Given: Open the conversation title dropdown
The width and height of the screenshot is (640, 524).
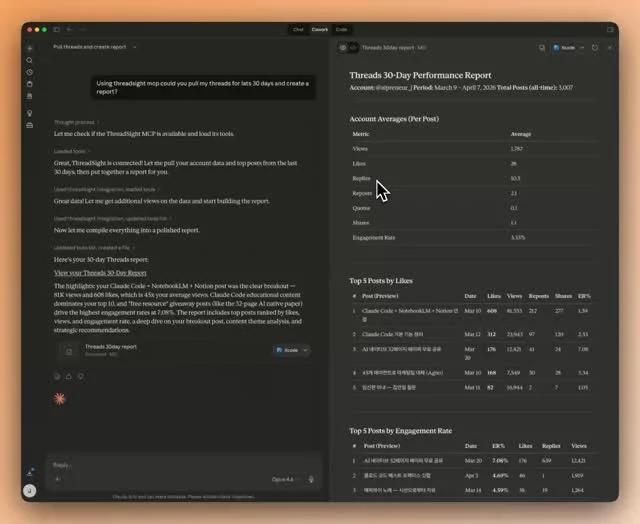Looking at the screenshot, I should (x=135, y=47).
